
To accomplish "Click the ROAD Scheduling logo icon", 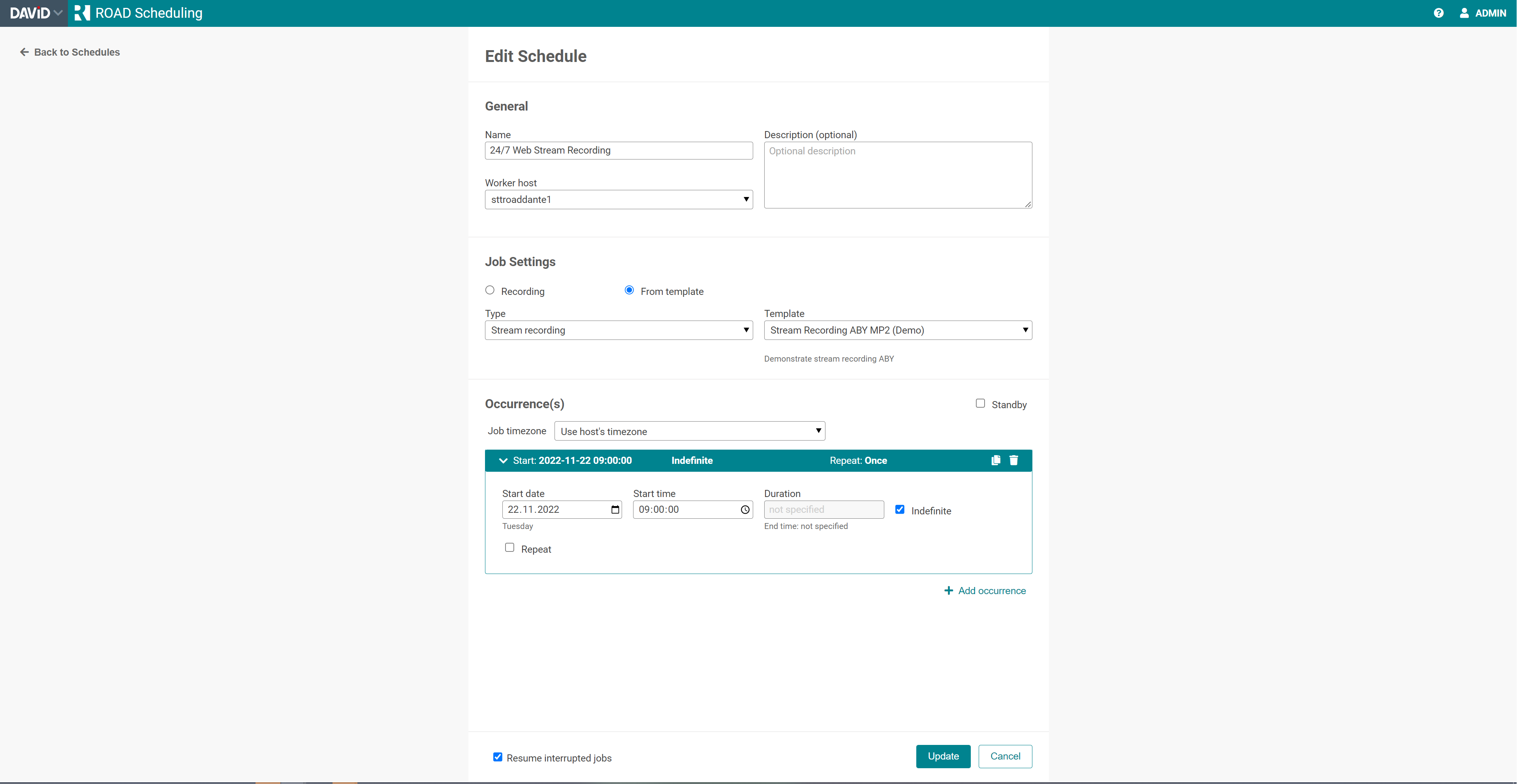I will pyautogui.click(x=83, y=13).
